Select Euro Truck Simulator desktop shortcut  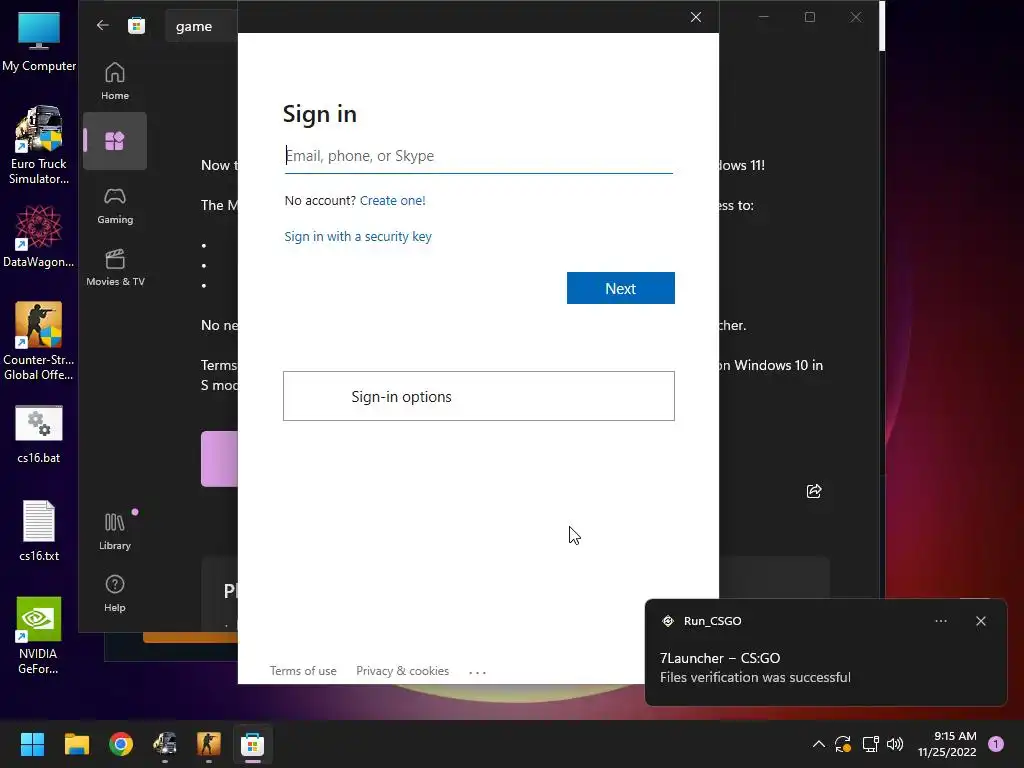[x=39, y=145]
